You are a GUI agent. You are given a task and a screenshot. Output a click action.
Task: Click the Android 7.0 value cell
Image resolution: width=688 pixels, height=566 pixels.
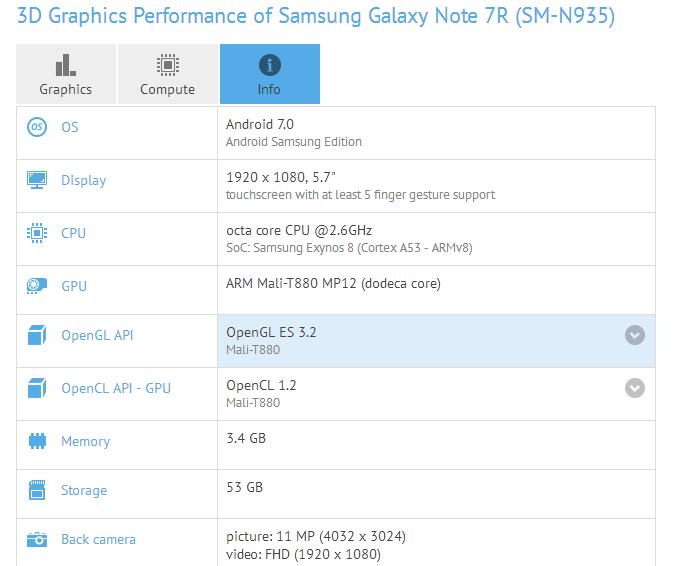(260, 124)
